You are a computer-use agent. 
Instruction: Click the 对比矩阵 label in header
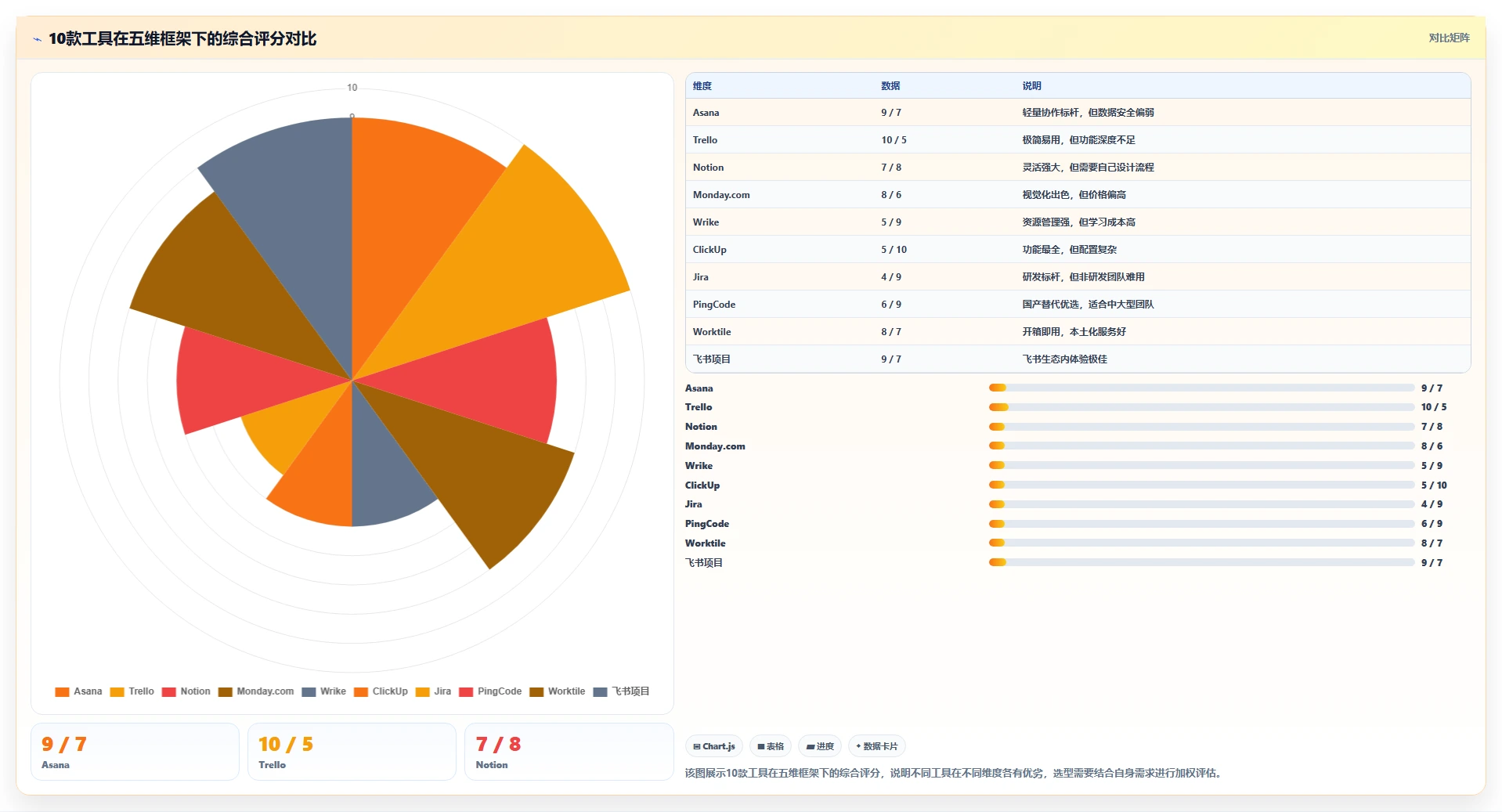1449,38
